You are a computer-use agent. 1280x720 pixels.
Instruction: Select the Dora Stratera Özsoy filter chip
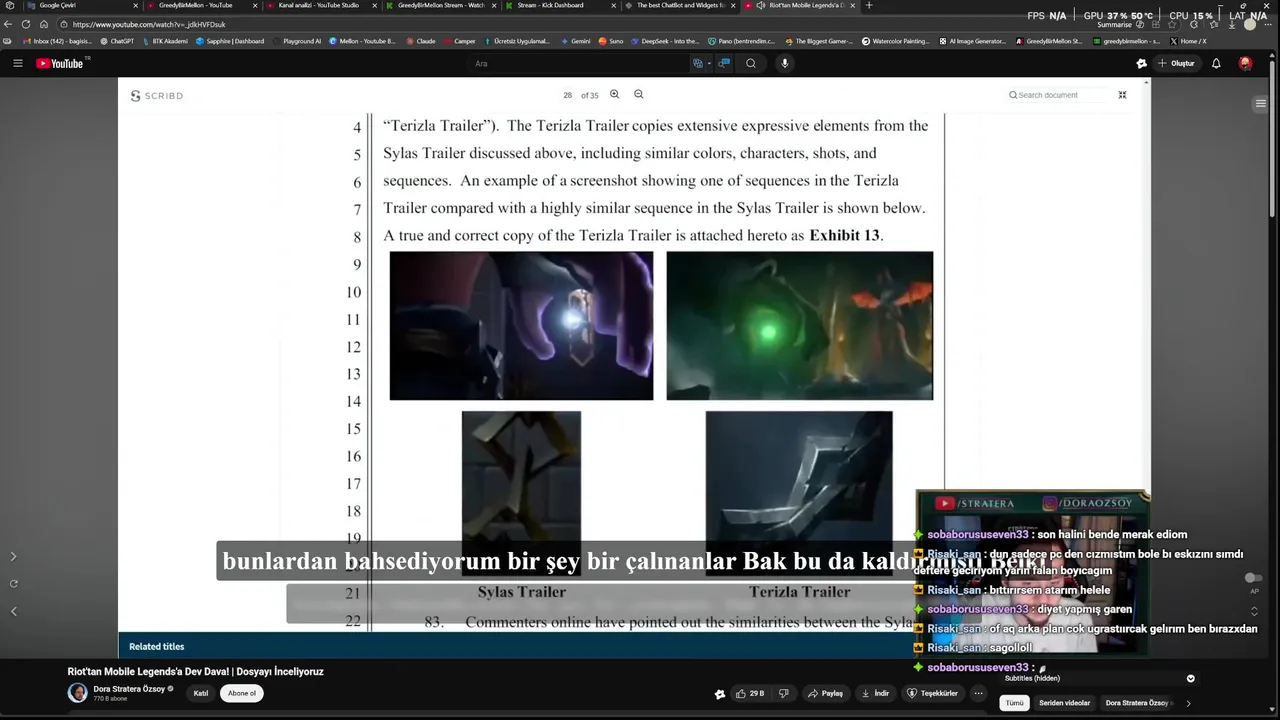[1136, 703]
